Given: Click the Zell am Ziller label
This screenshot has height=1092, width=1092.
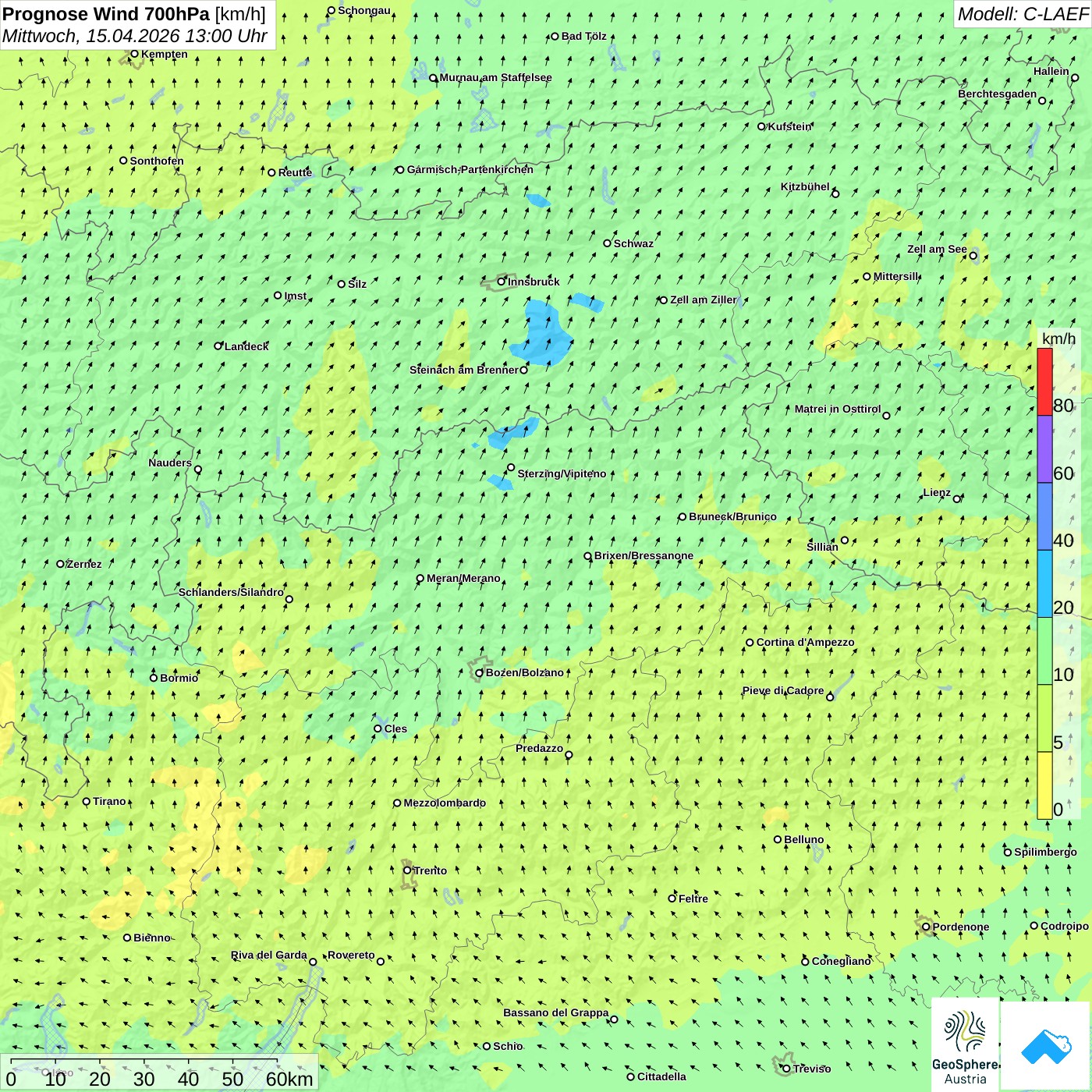Looking at the screenshot, I should tap(703, 300).
